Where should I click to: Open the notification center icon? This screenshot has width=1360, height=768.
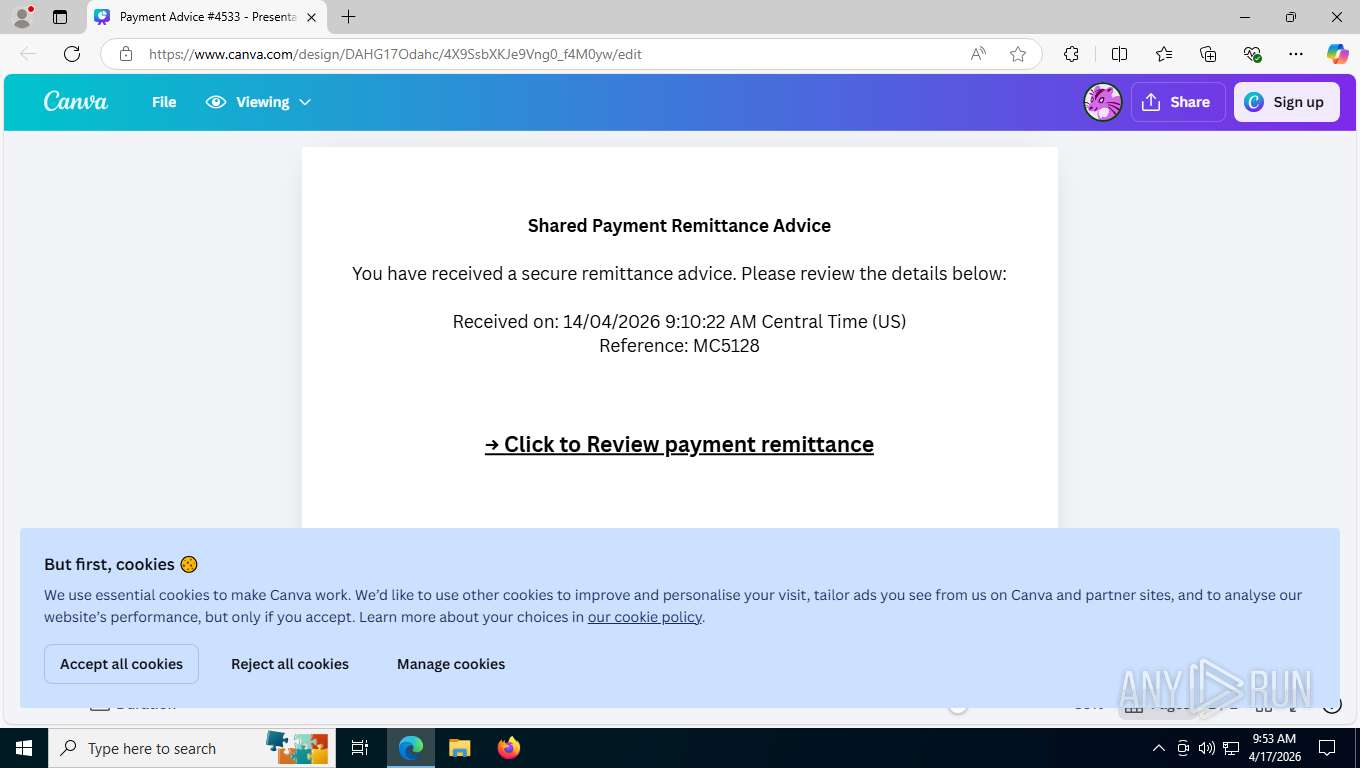[x=1327, y=748]
